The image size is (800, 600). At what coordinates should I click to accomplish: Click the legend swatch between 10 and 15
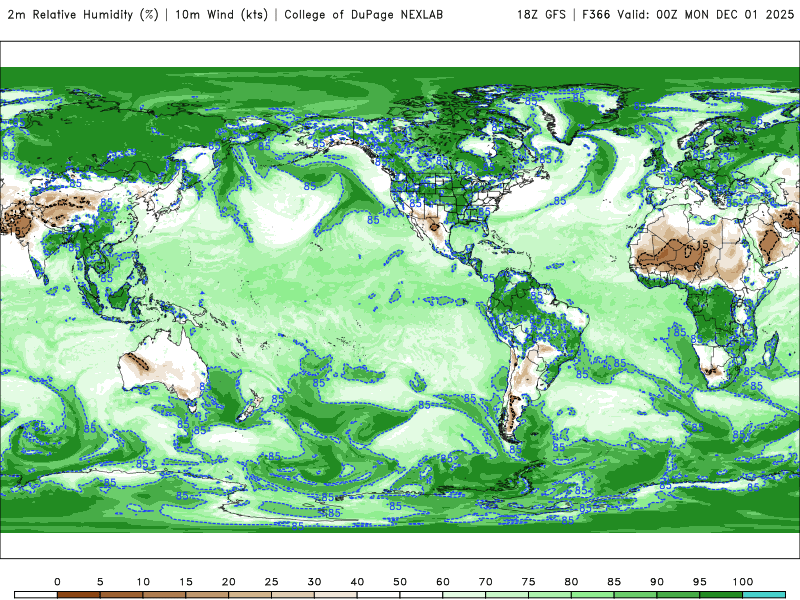164,595
